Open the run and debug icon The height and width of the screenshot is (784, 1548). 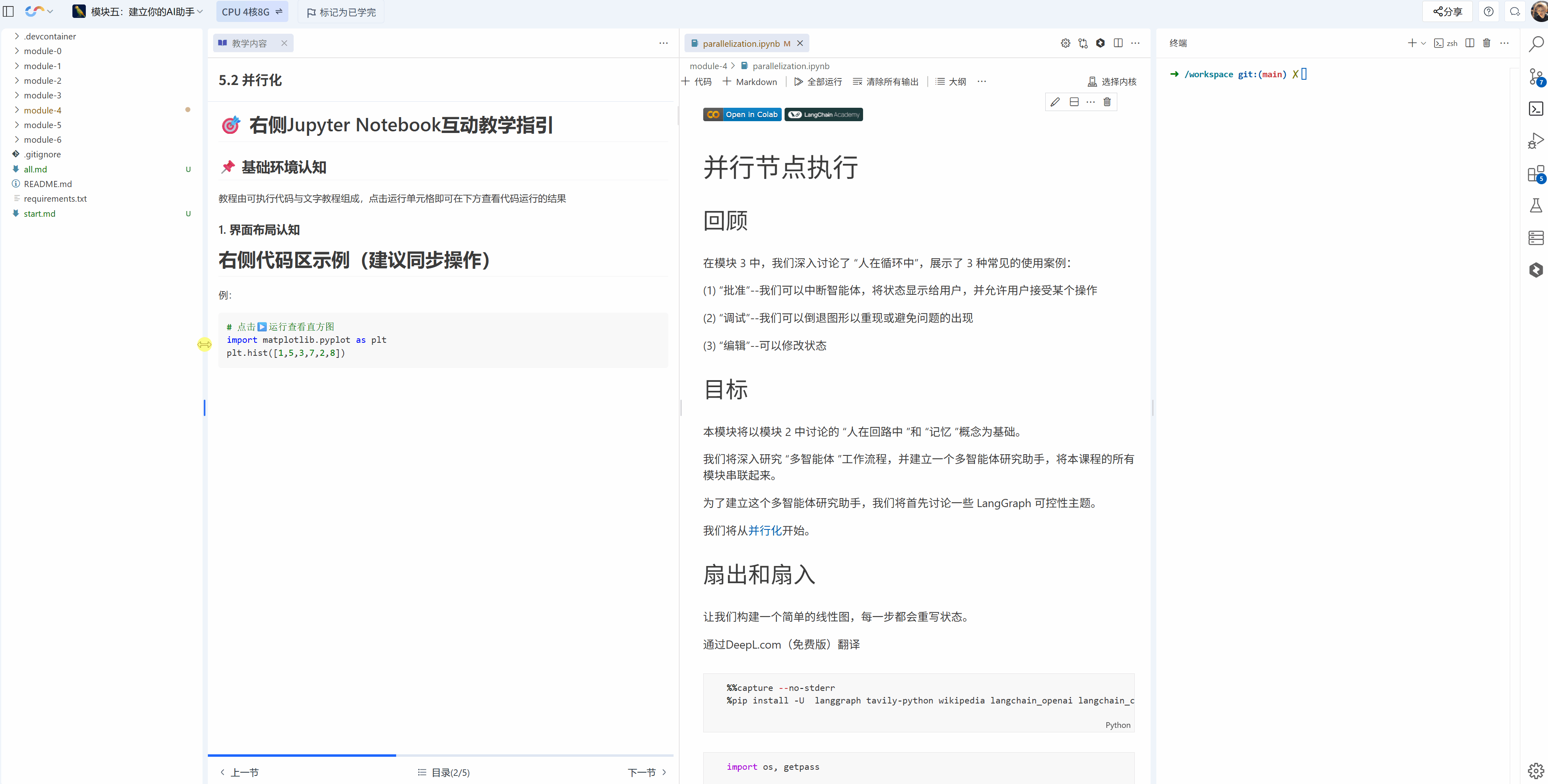pyautogui.click(x=1535, y=141)
